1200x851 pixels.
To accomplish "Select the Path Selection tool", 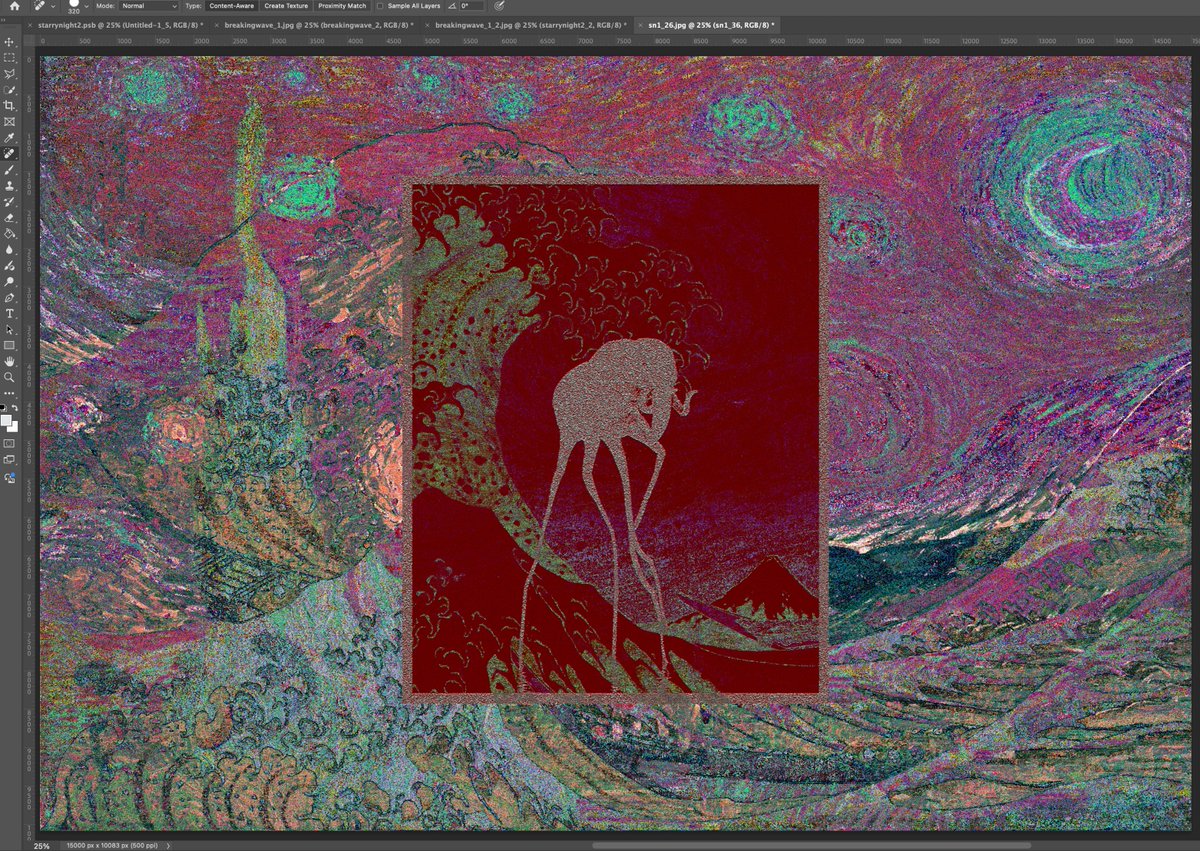I will click(x=10, y=329).
